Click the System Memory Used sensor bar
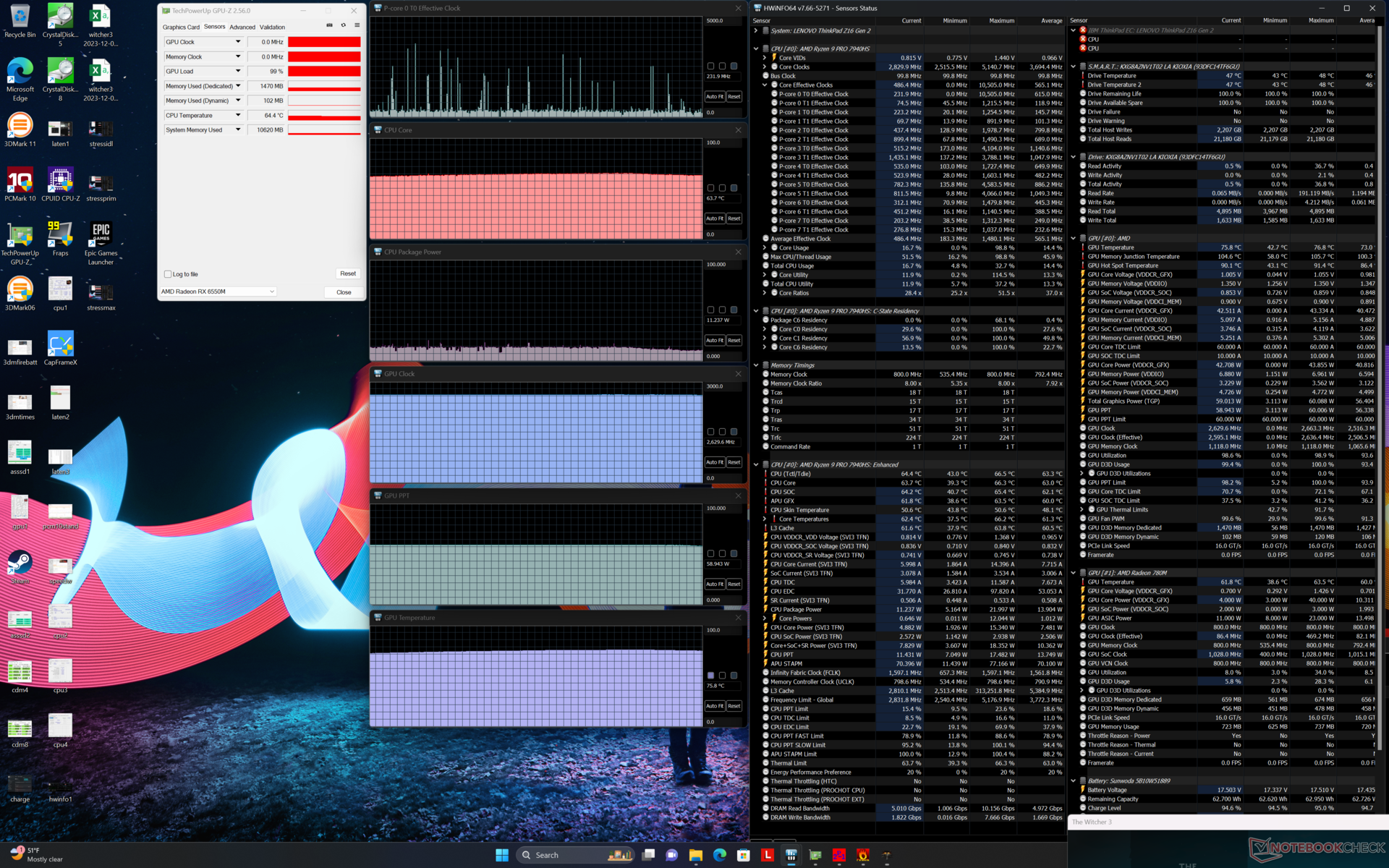This screenshot has width=1389, height=868. (324, 129)
